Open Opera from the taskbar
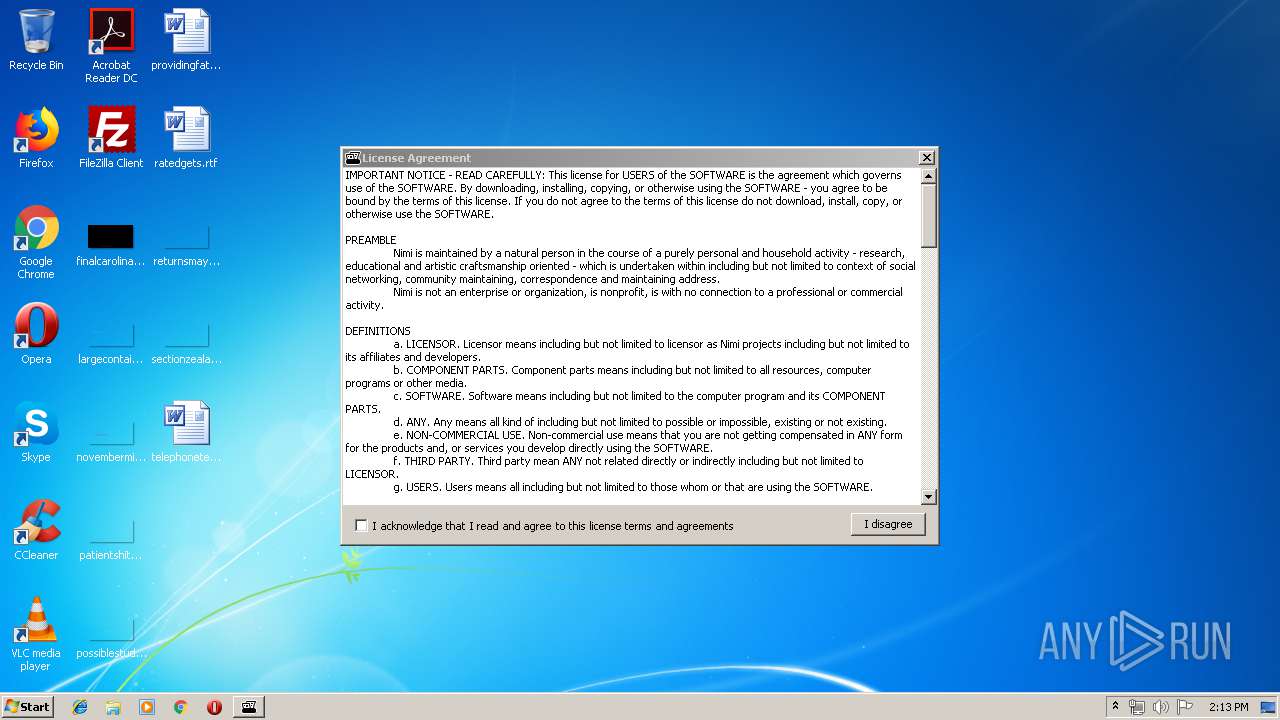Screen dimensions: 1280x720 coord(214,707)
